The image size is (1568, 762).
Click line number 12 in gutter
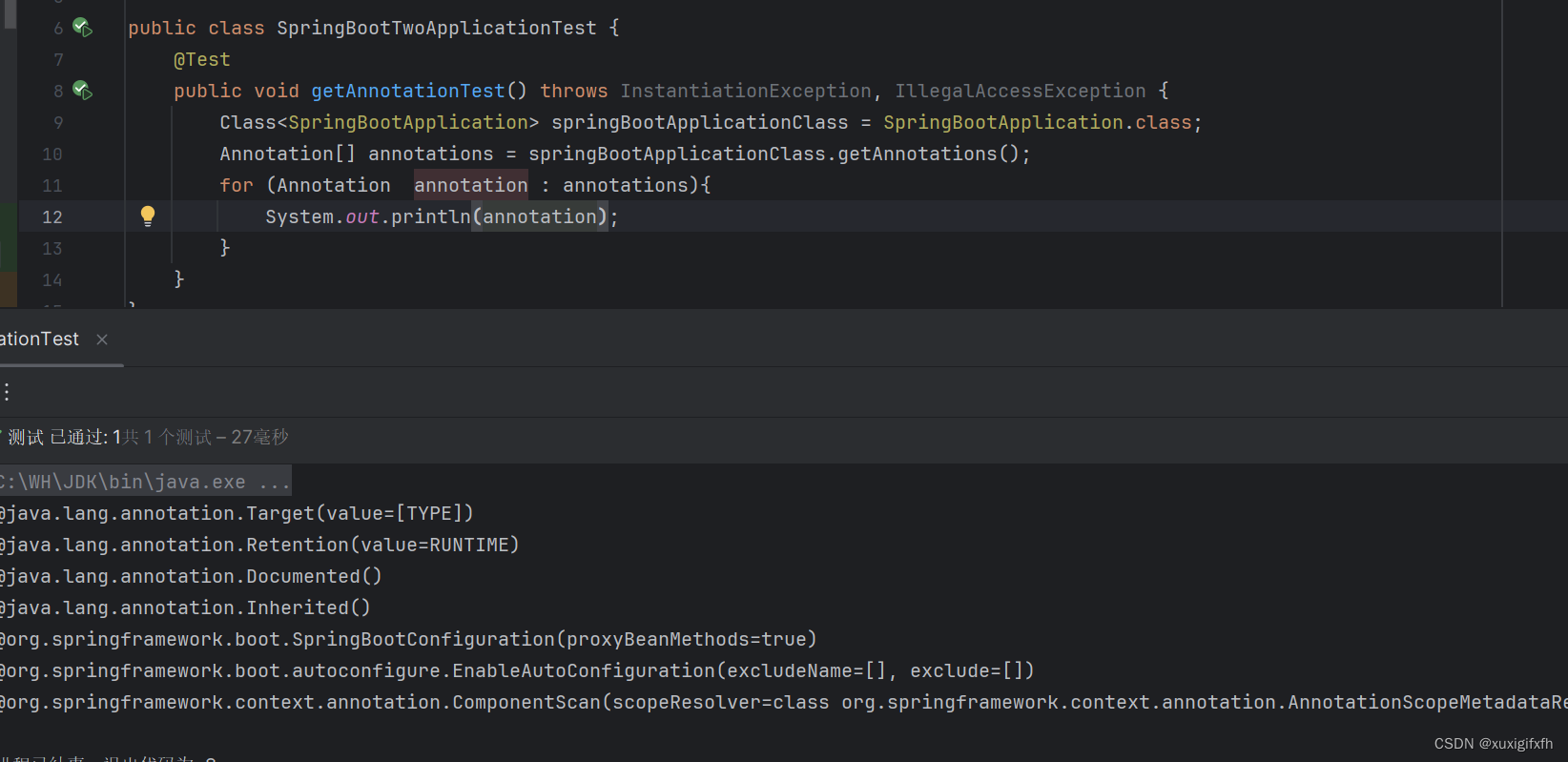[x=52, y=217]
